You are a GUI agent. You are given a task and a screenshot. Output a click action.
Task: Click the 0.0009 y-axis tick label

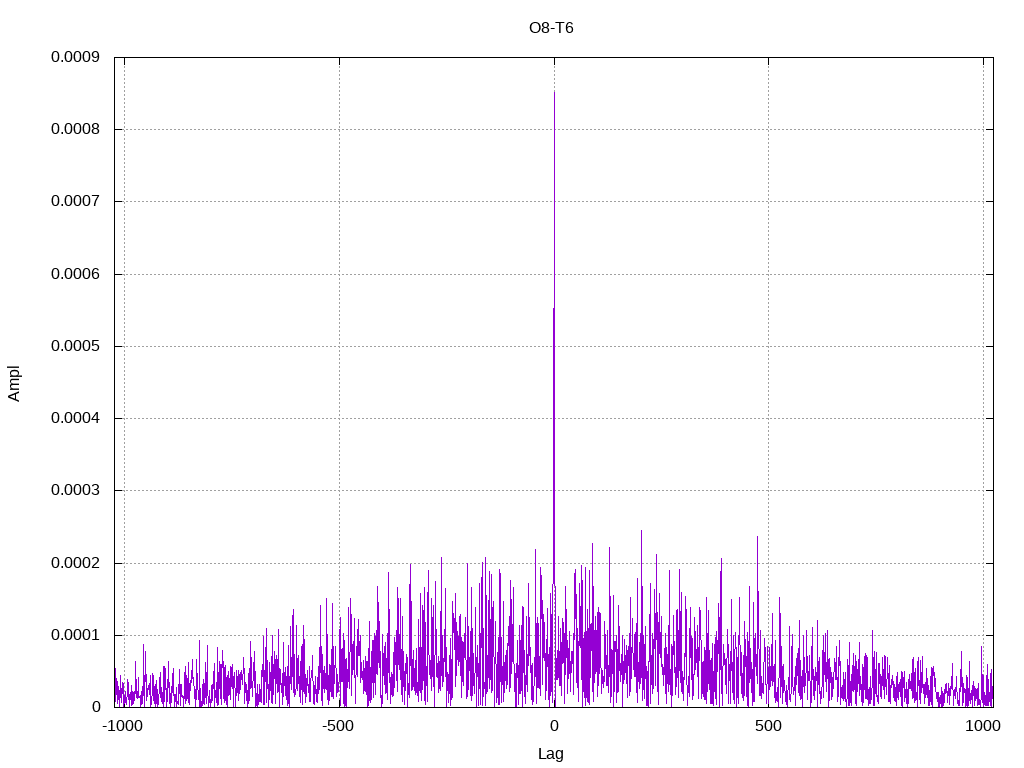(76, 57)
